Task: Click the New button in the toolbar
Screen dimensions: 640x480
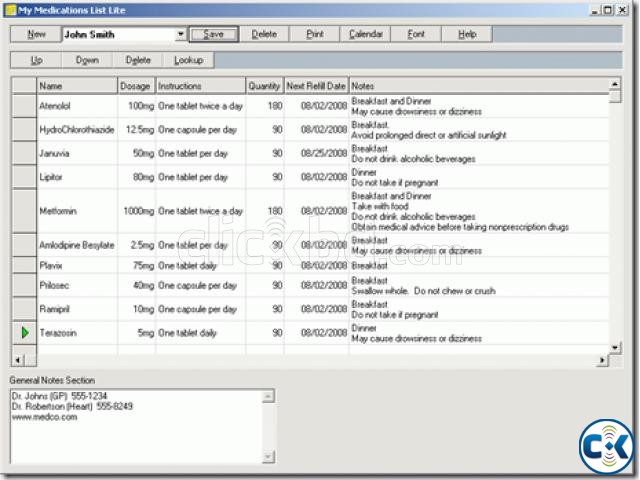Action: coord(37,34)
